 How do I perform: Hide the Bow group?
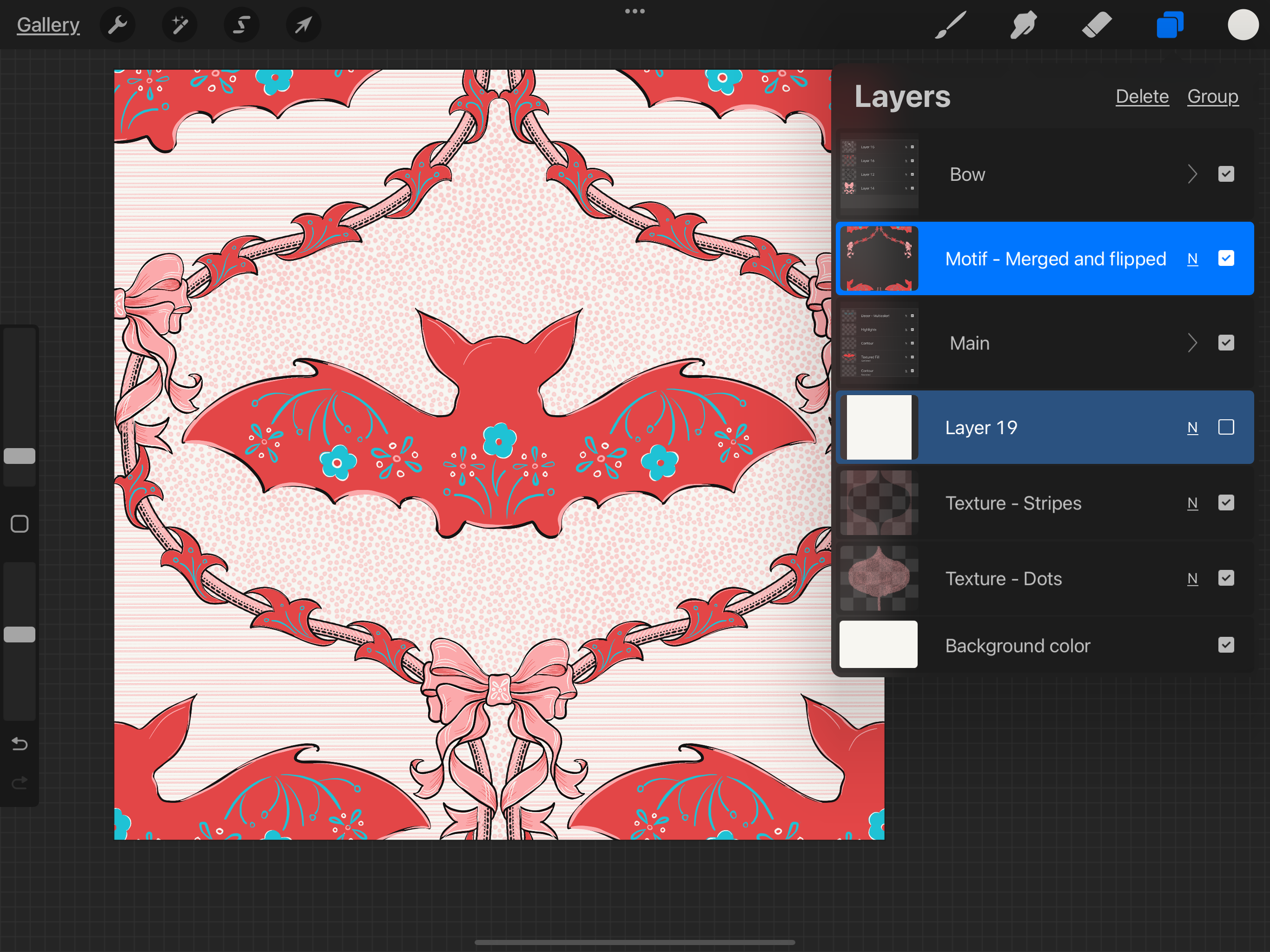point(1226,174)
